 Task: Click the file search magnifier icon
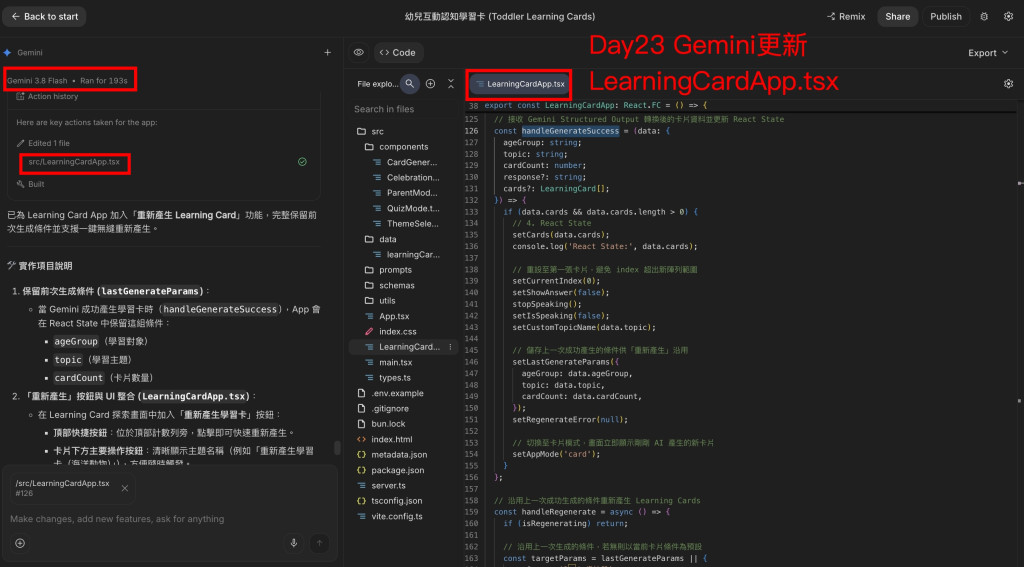point(409,84)
